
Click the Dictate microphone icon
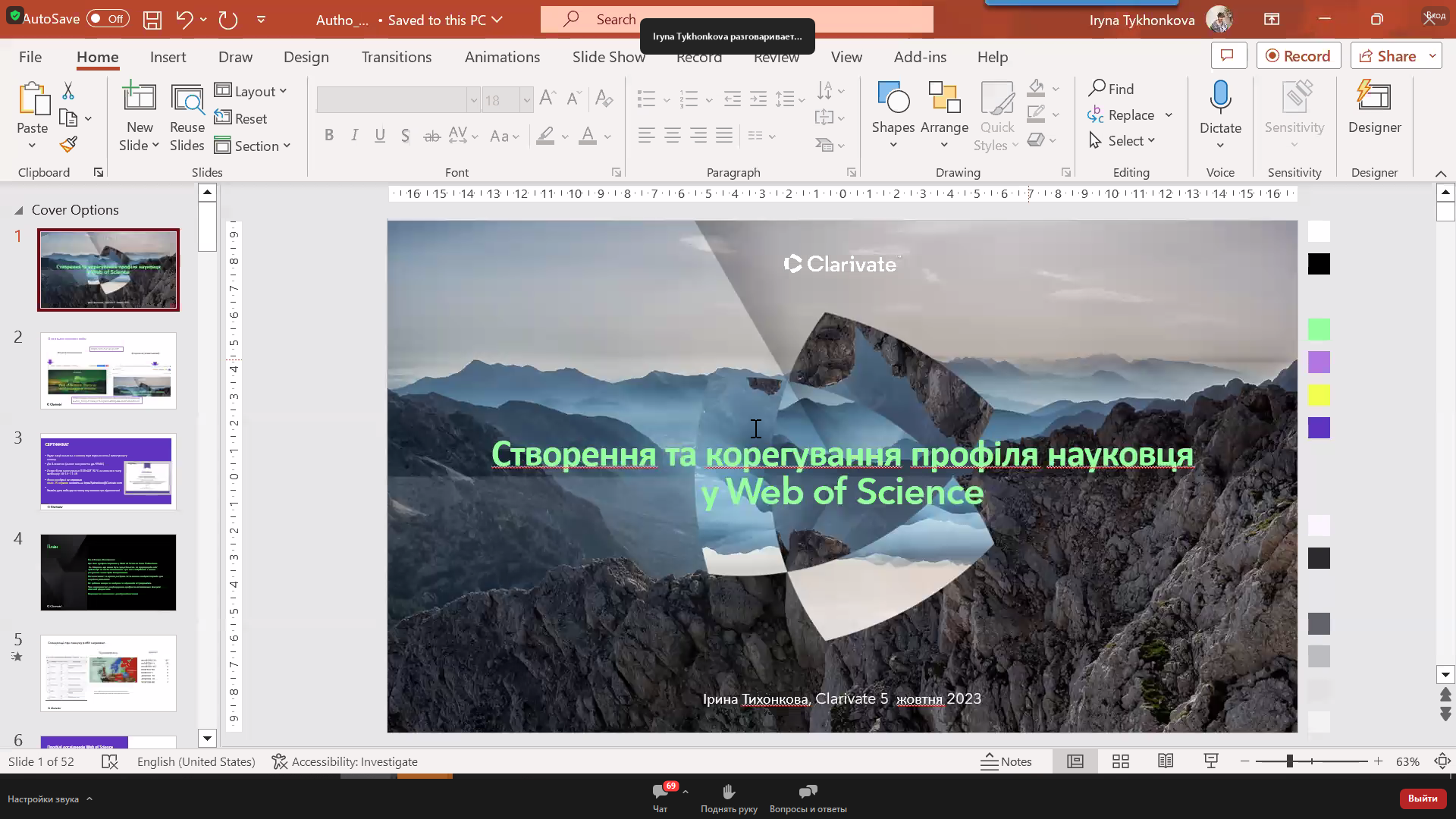pyautogui.click(x=1220, y=98)
